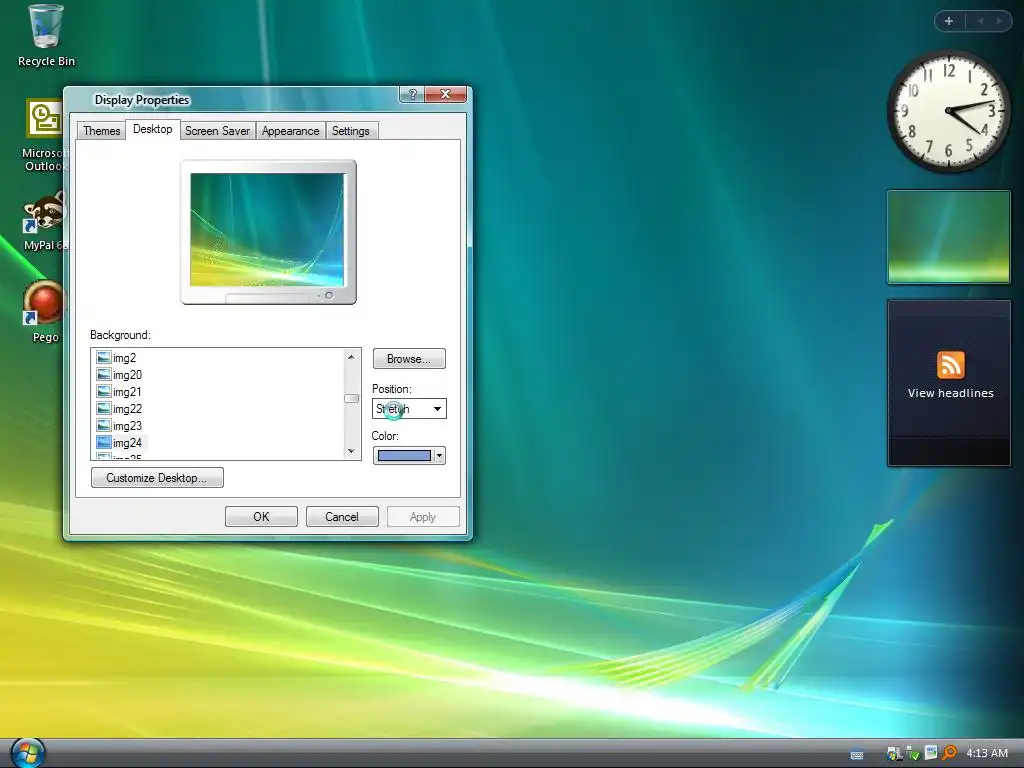
Task: Click the network document tray icon
Action: (931, 753)
